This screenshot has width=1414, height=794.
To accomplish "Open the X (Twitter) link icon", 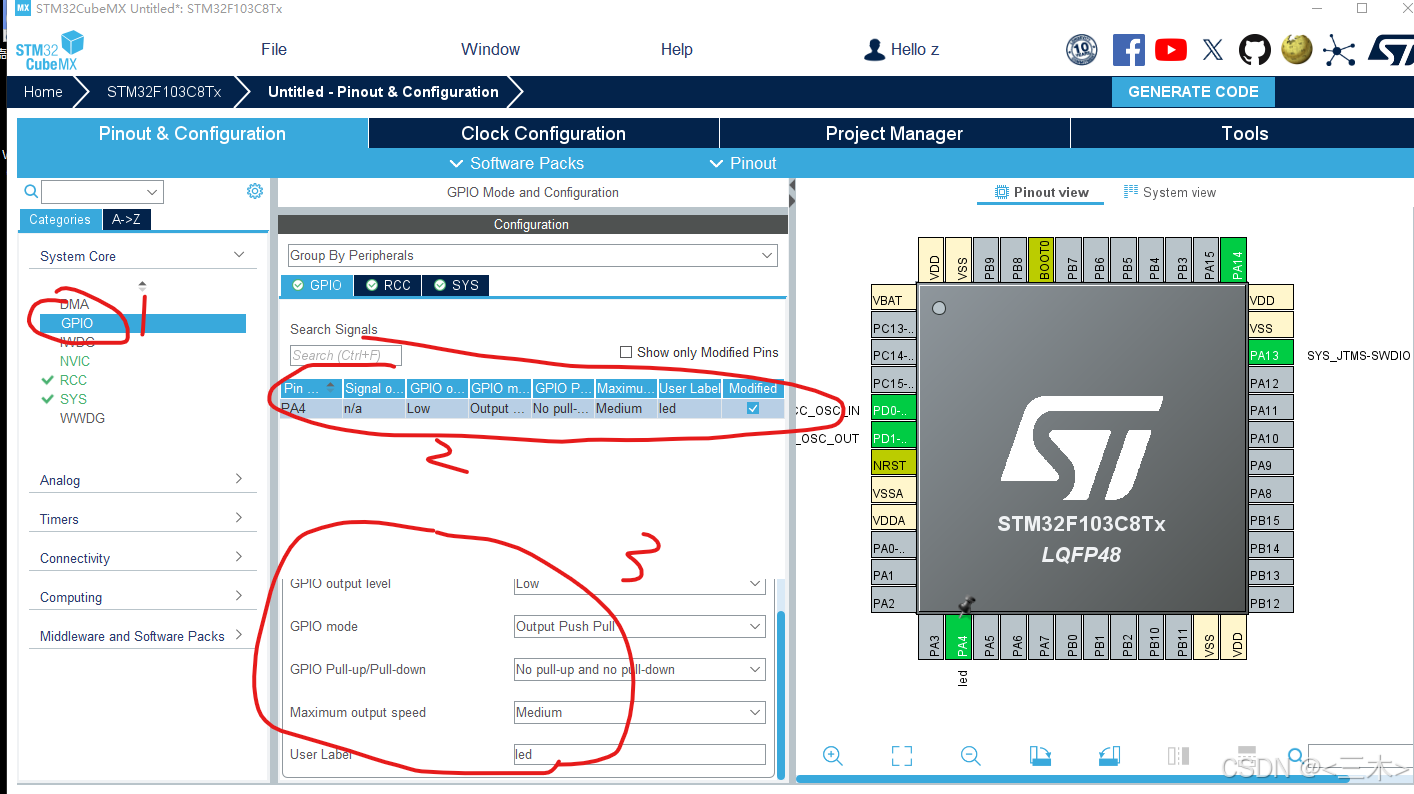I will tap(1212, 49).
